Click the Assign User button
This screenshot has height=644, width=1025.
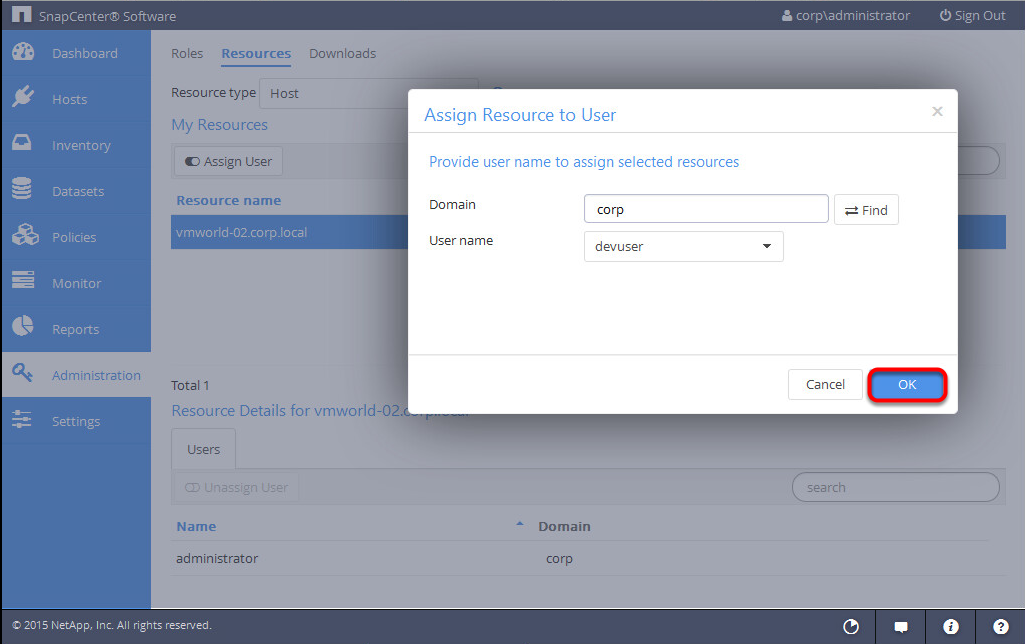click(x=228, y=161)
